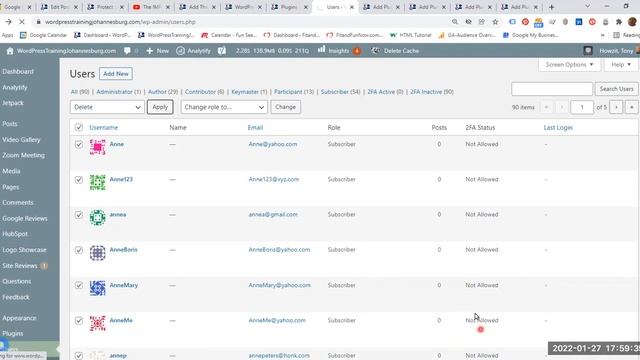Viewport: 640px width, 360px height.
Task: Click annea's green avatar
Action: [98, 217]
